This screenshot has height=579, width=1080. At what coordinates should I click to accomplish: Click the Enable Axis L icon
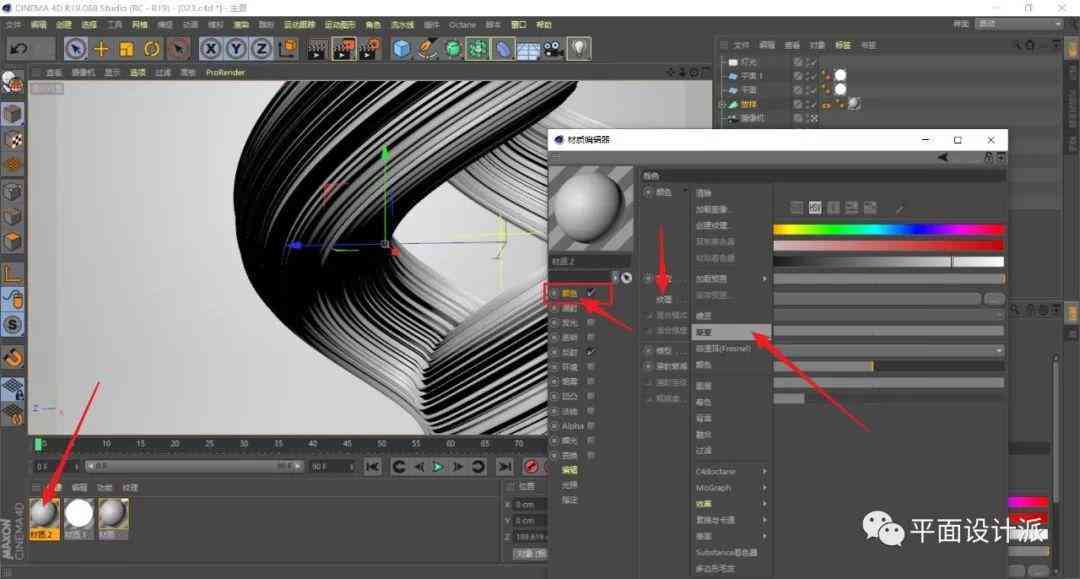tap(12, 273)
